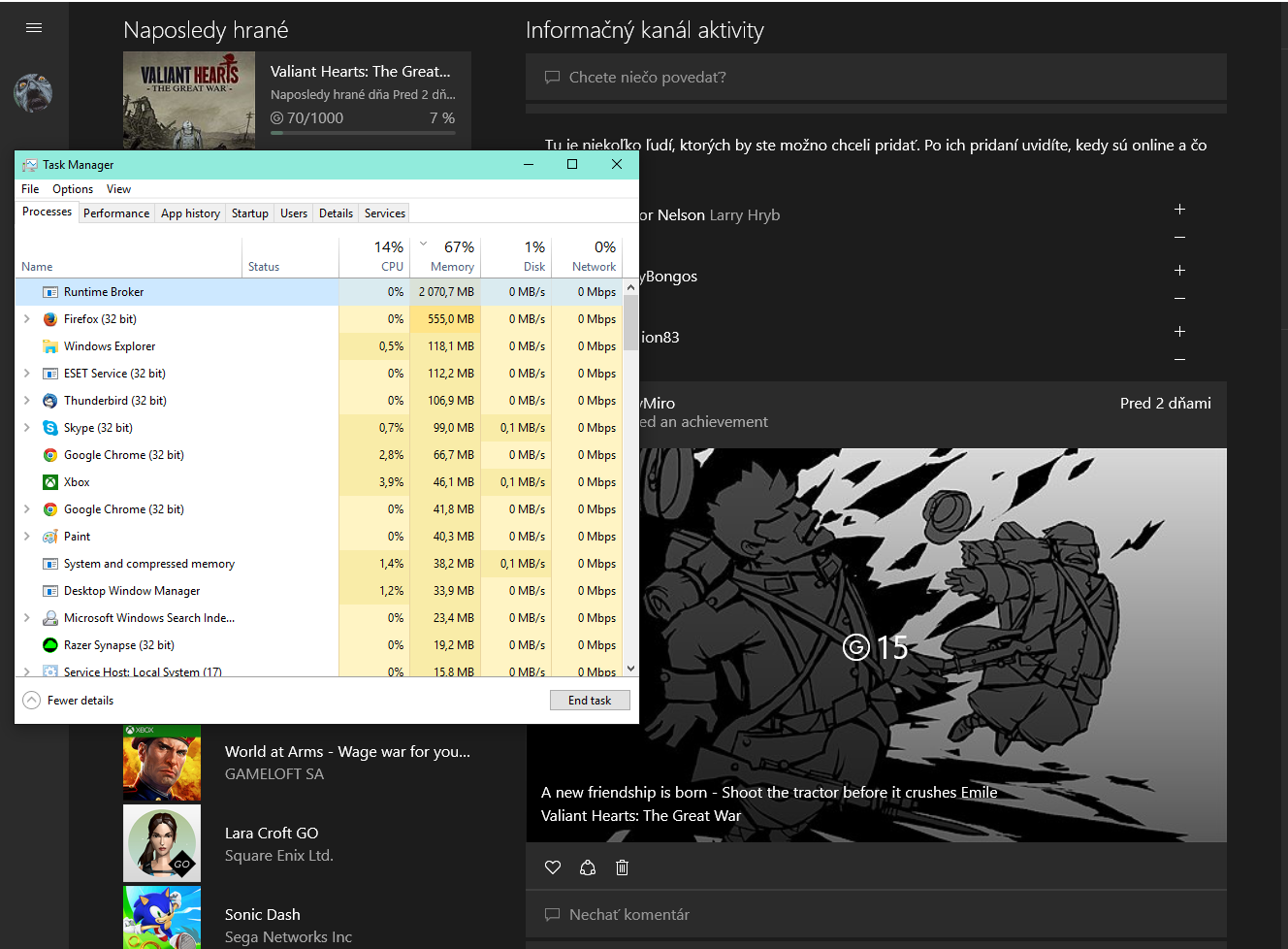This screenshot has height=949, width=1288.
Task: Collapse Task Manager with Fewer details
Action: click(x=68, y=701)
